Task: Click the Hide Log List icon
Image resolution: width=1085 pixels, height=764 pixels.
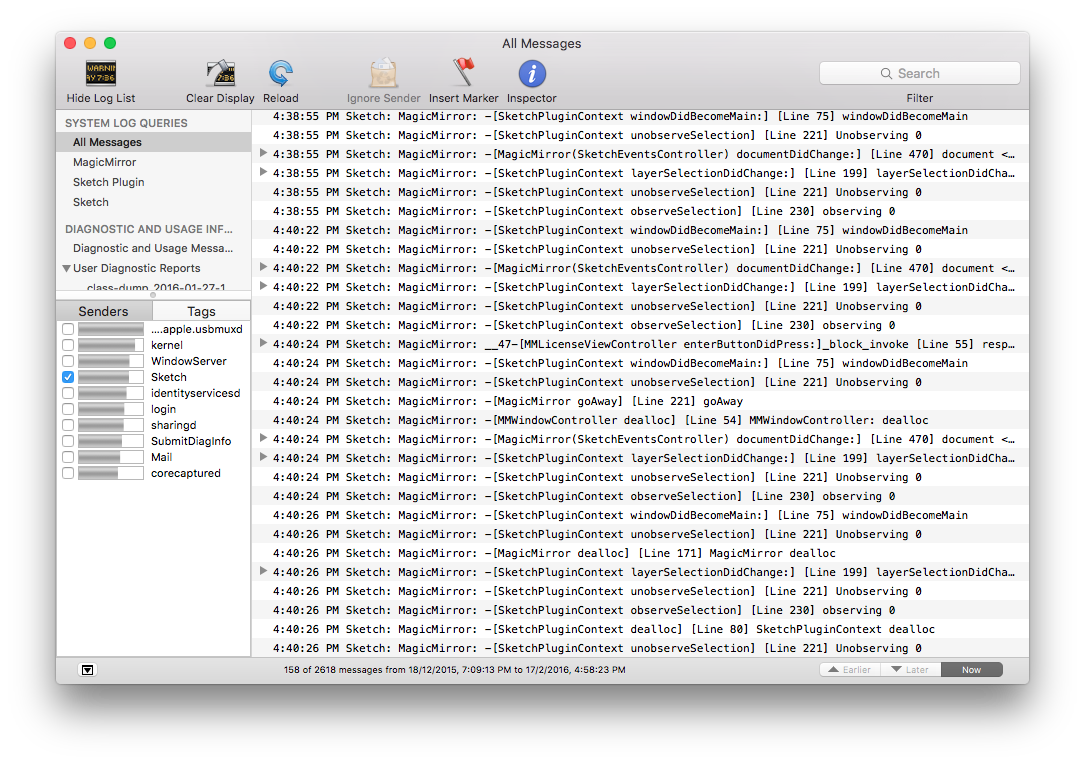Action: coord(101,73)
